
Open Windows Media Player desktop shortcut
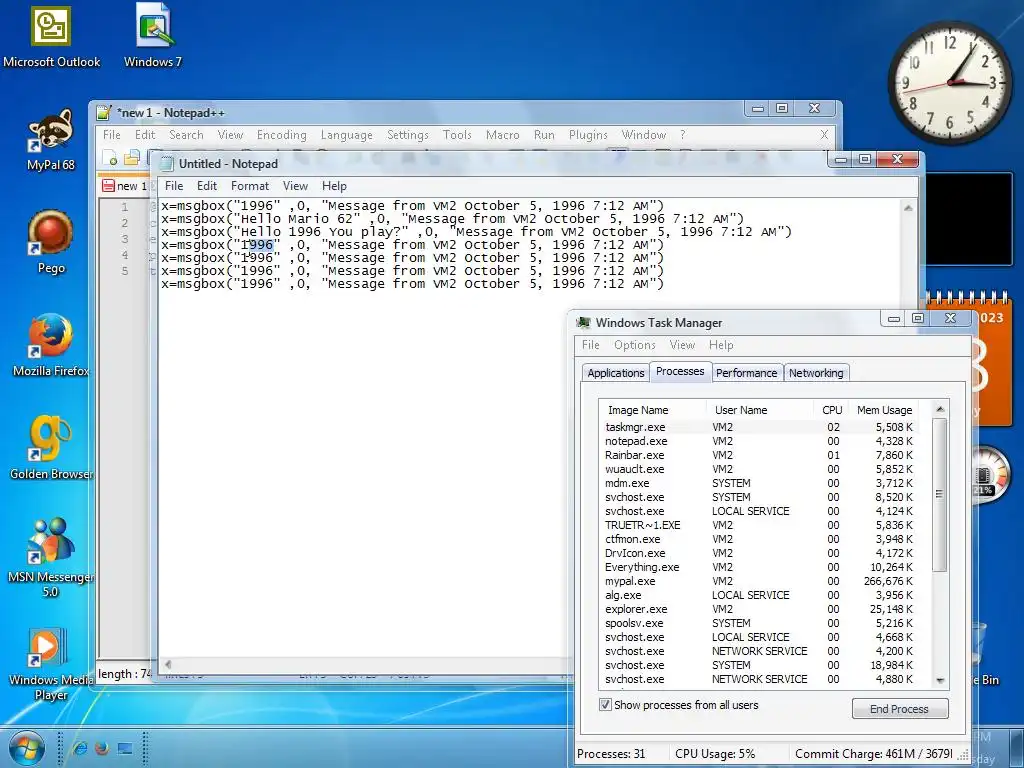point(51,663)
